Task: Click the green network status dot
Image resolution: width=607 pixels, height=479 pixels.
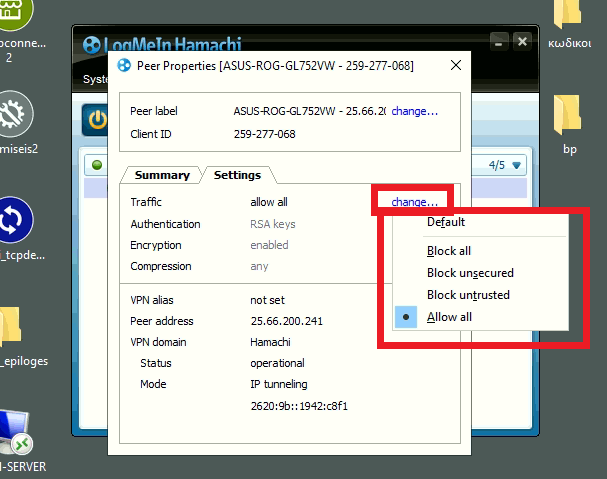Action: coord(97,165)
